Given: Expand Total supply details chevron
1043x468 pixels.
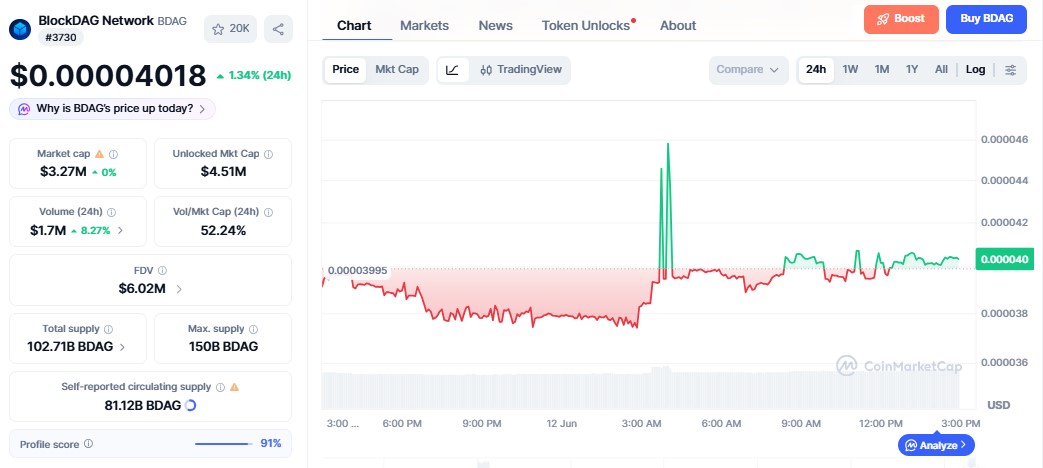Looking at the screenshot, I should coord(122,346).
